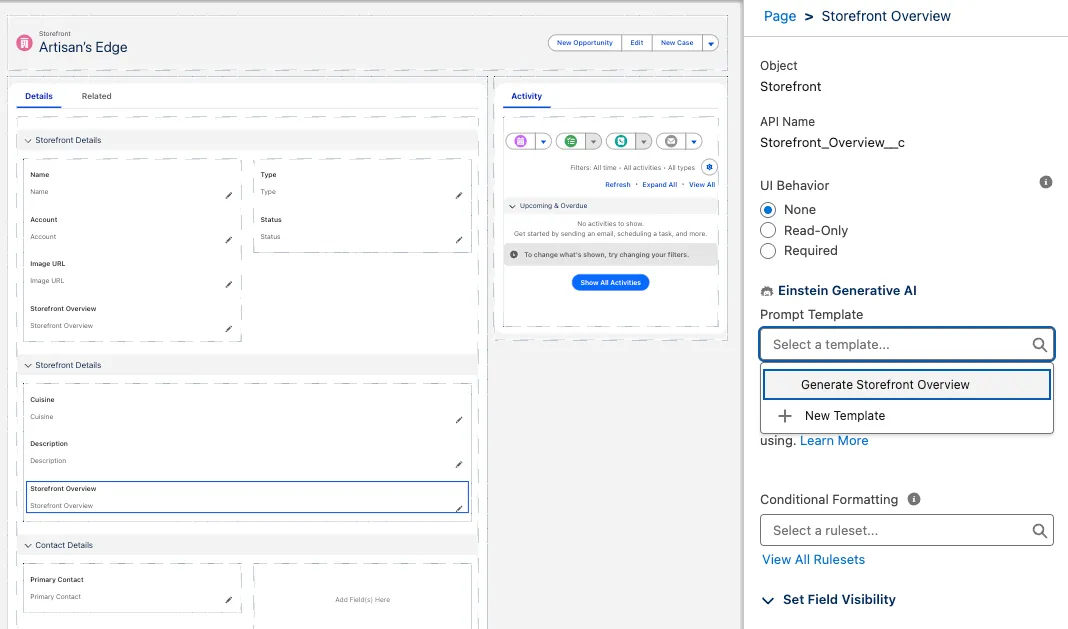Screen dimensions: 1068x629
Task: Click the Show All Activities button
Action: pos(610,283)
